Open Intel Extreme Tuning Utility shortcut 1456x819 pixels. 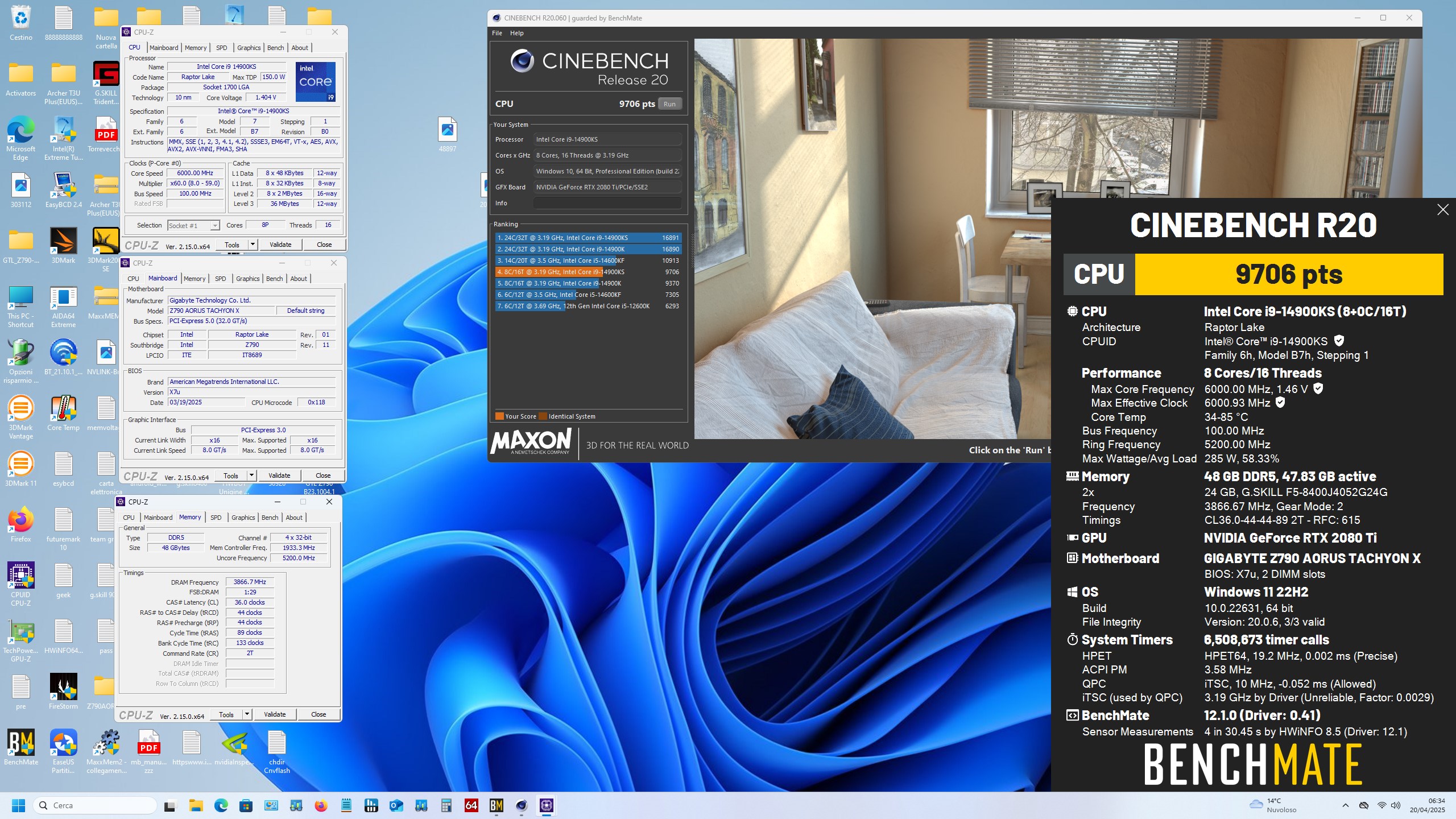click(63, 138)
